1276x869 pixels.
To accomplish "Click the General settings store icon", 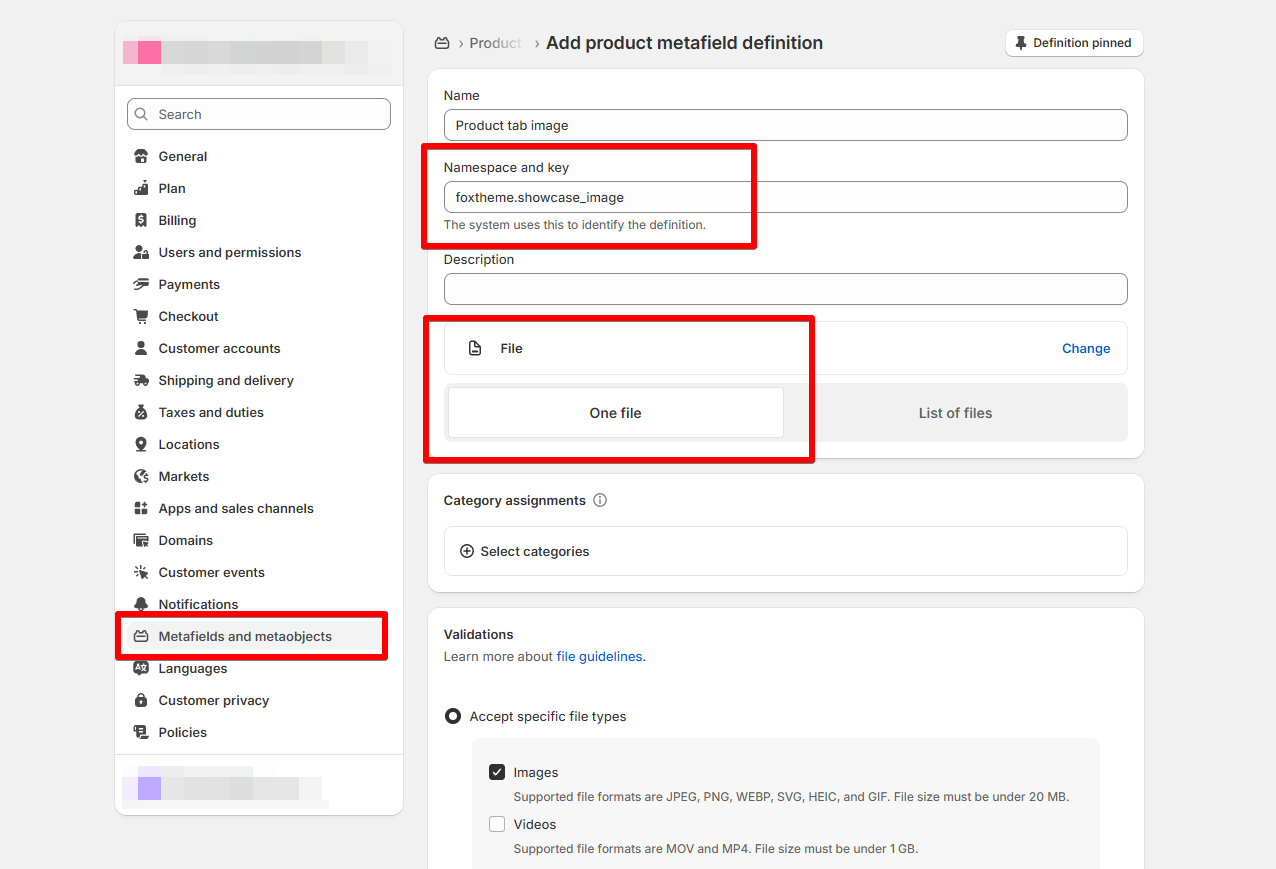I will point(141,157).
